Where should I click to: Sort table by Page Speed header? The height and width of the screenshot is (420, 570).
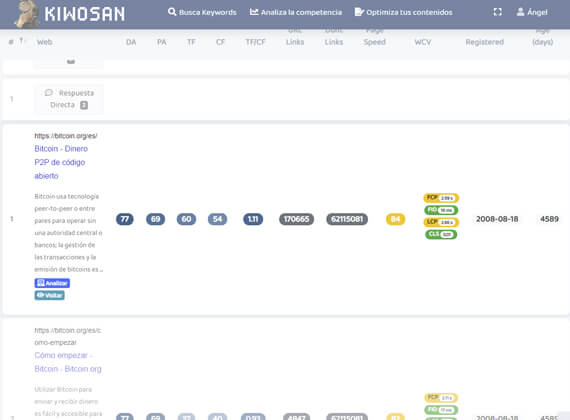(374, 36)
